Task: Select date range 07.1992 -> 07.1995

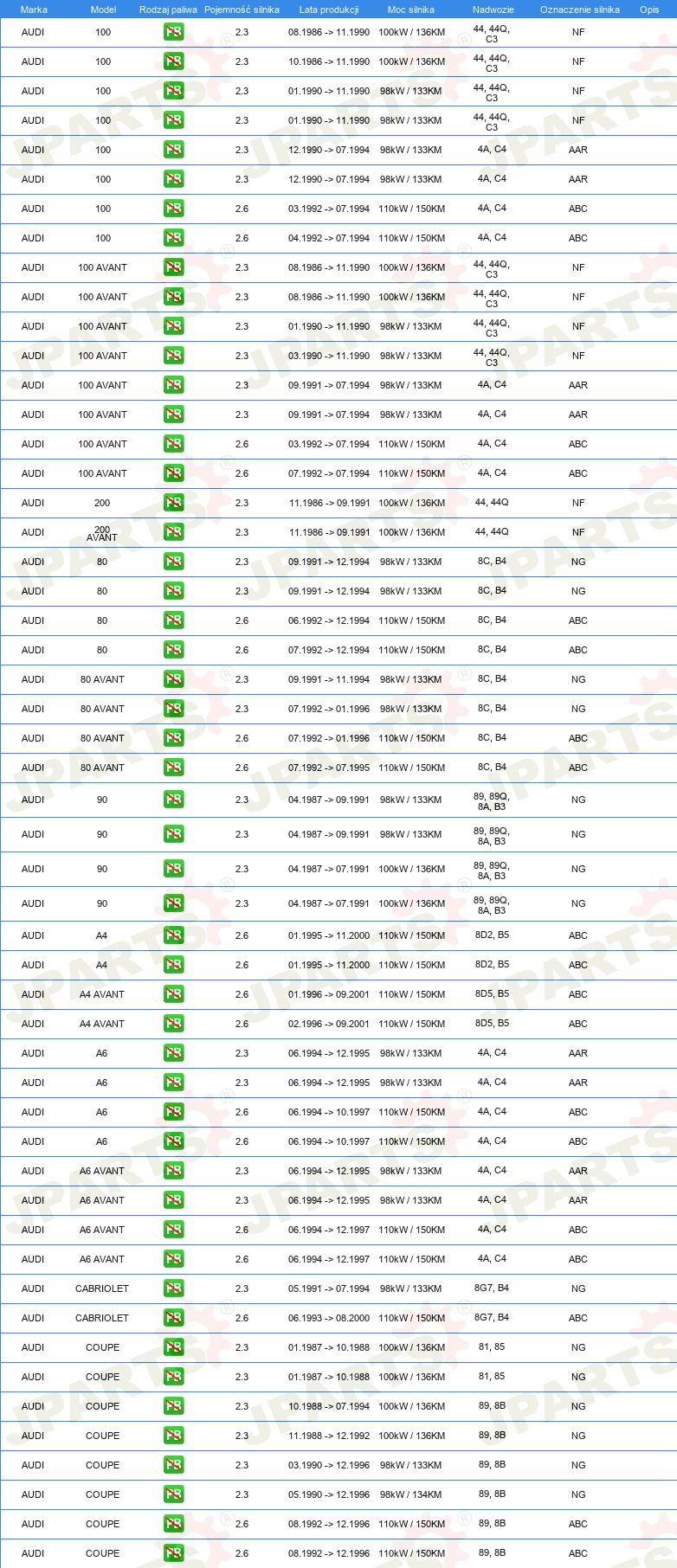Action: point(329,768)
